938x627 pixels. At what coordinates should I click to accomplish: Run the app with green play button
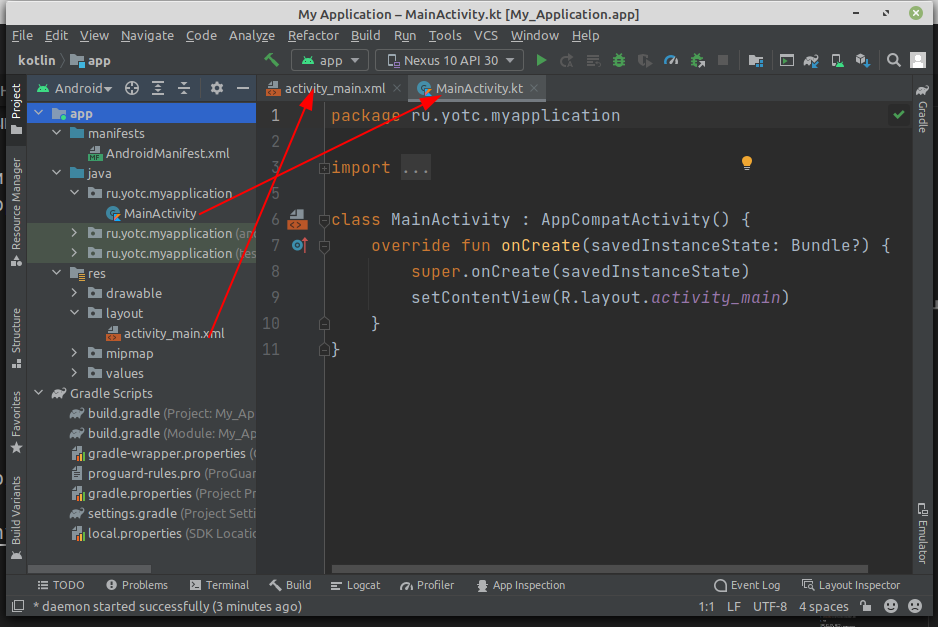click(541, 60)
